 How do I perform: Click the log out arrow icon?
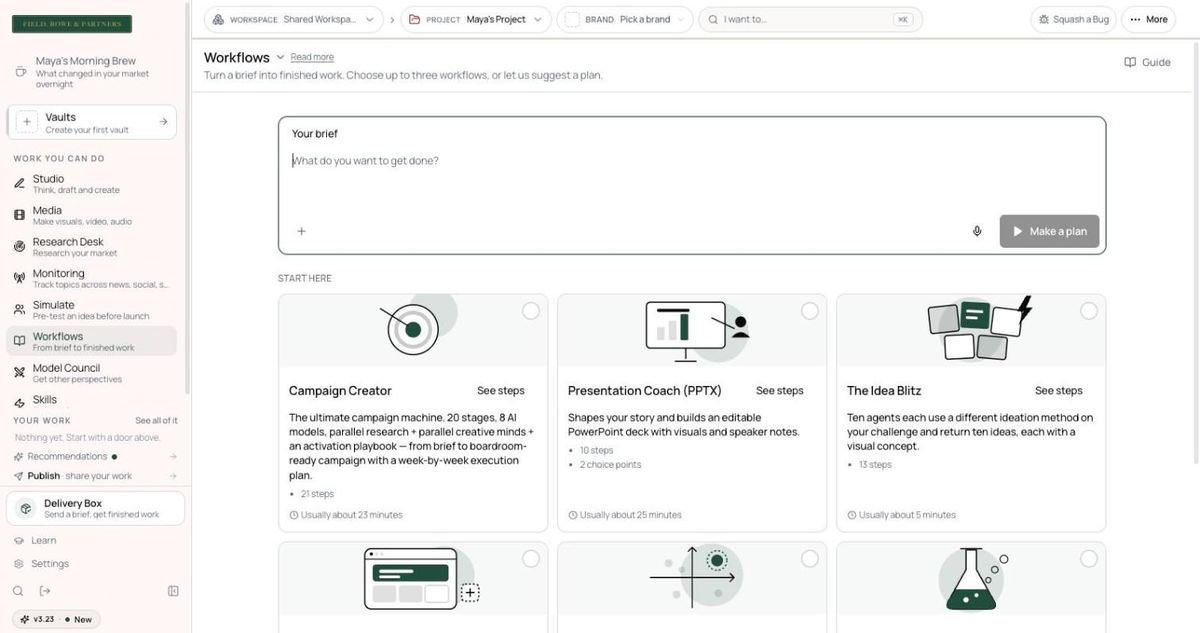click(x=45, y=591)
